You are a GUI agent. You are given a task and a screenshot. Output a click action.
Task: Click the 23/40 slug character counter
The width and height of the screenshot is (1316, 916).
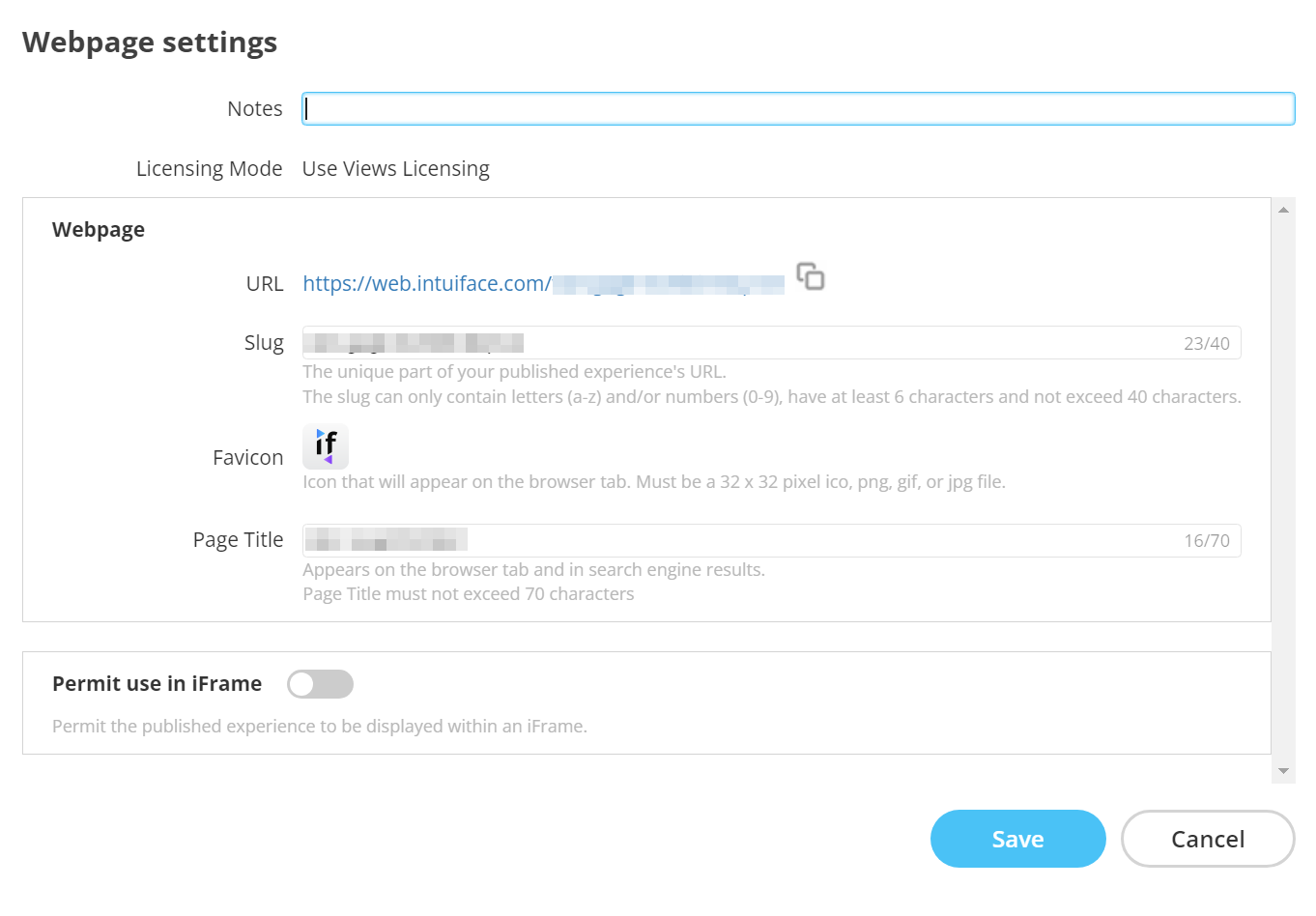(1208, 342)
